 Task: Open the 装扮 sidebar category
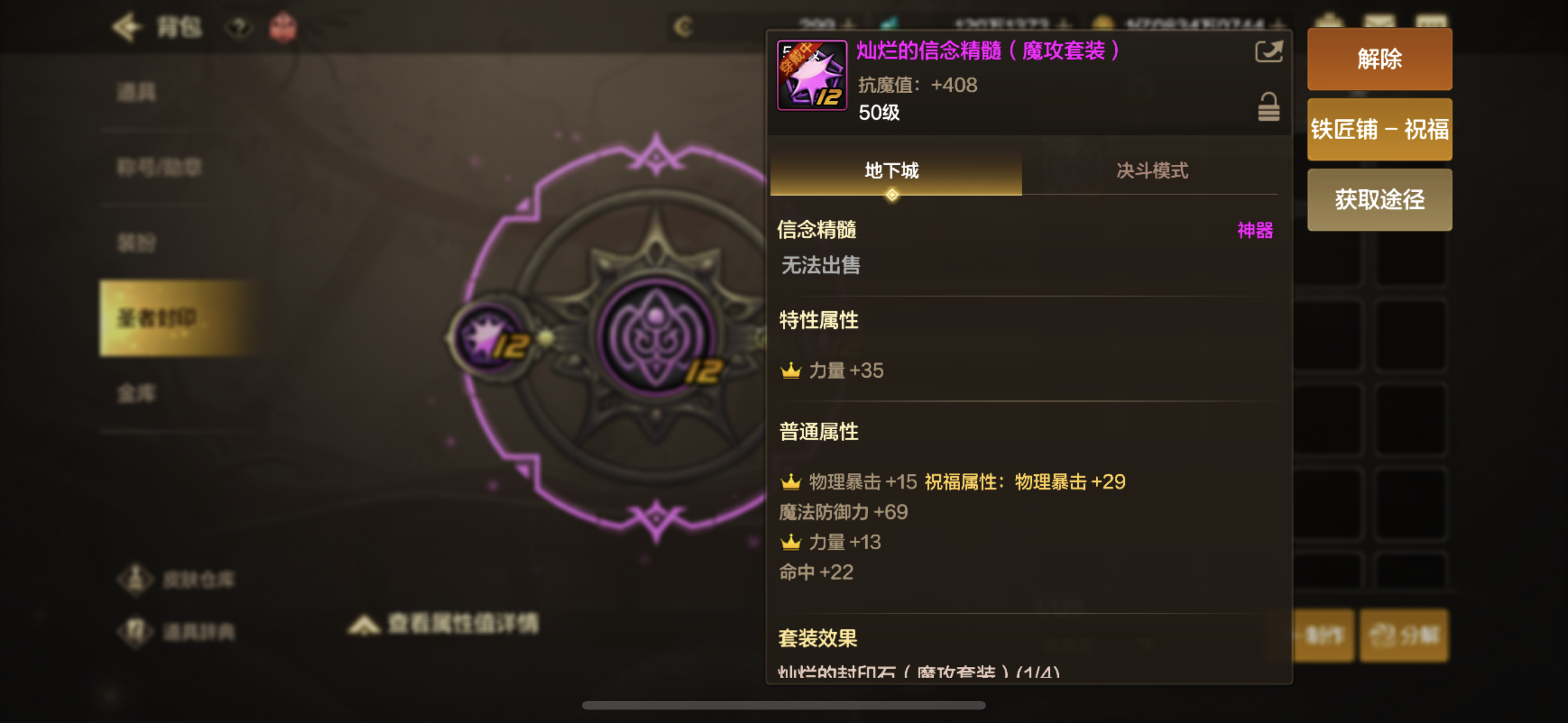click(x=136, y=243)
